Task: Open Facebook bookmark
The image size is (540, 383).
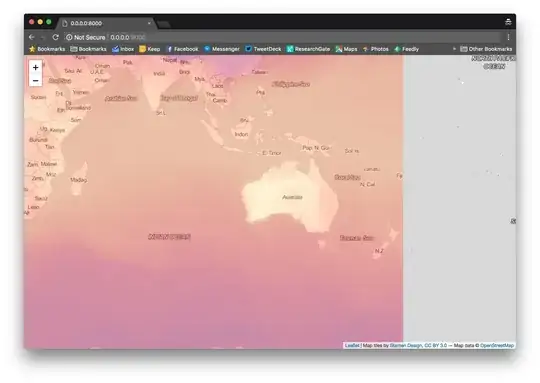Action: [x=183, y=49]
